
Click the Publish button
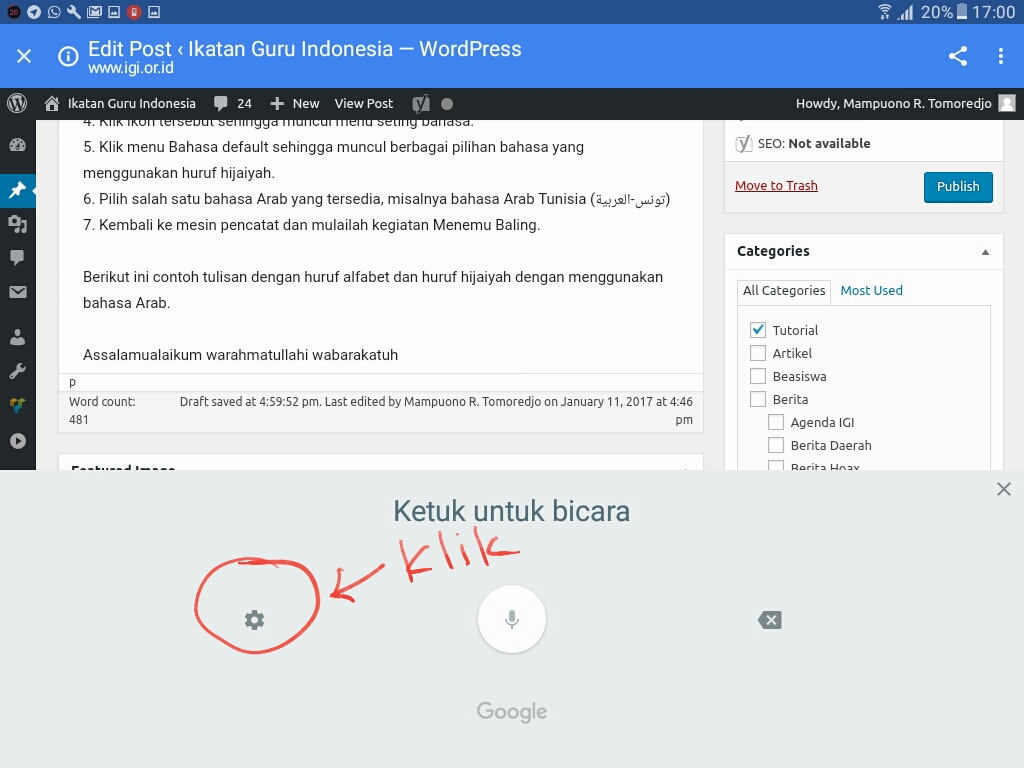pos(958,187)
